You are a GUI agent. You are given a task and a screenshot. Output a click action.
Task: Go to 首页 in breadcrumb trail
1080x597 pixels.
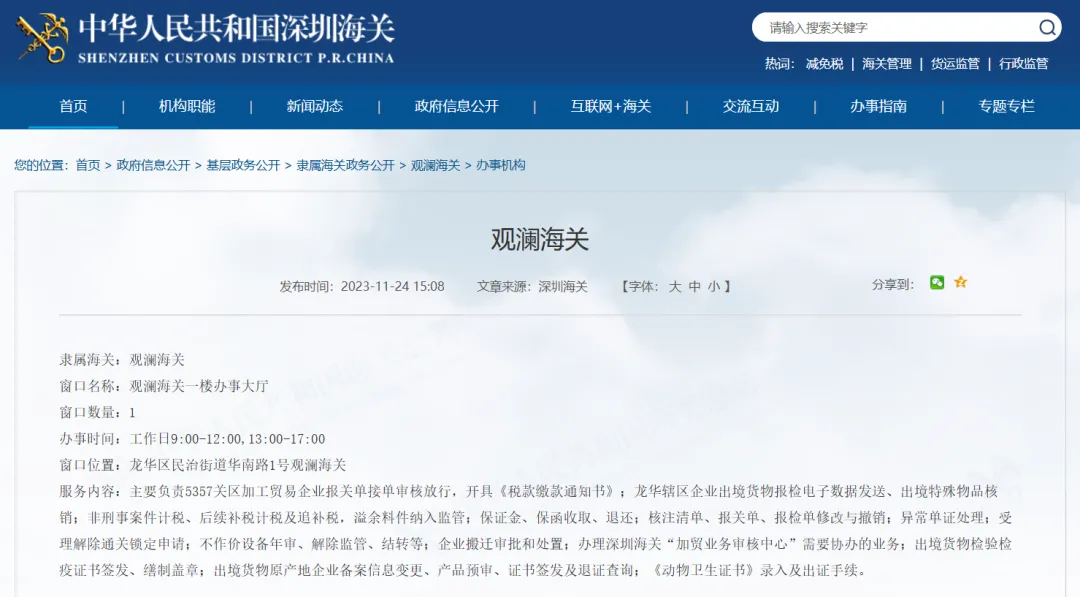pos(87,165)
